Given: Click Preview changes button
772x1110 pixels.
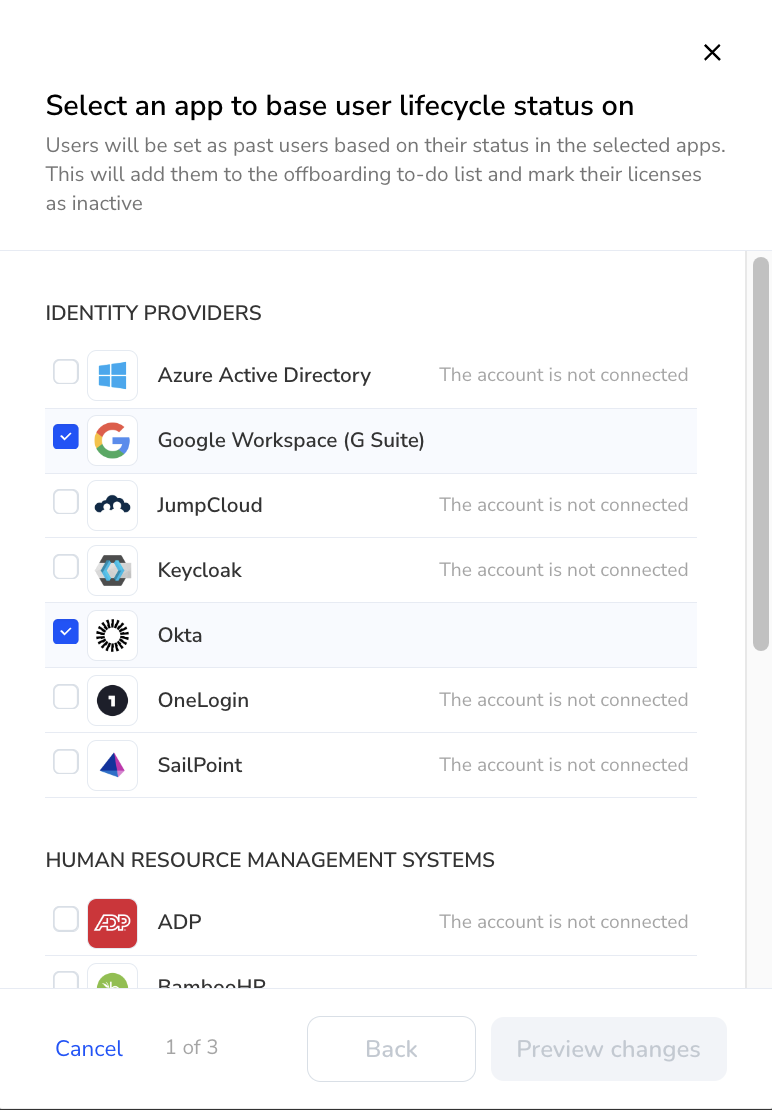Looking at the screenshot, I should 609,1049.
